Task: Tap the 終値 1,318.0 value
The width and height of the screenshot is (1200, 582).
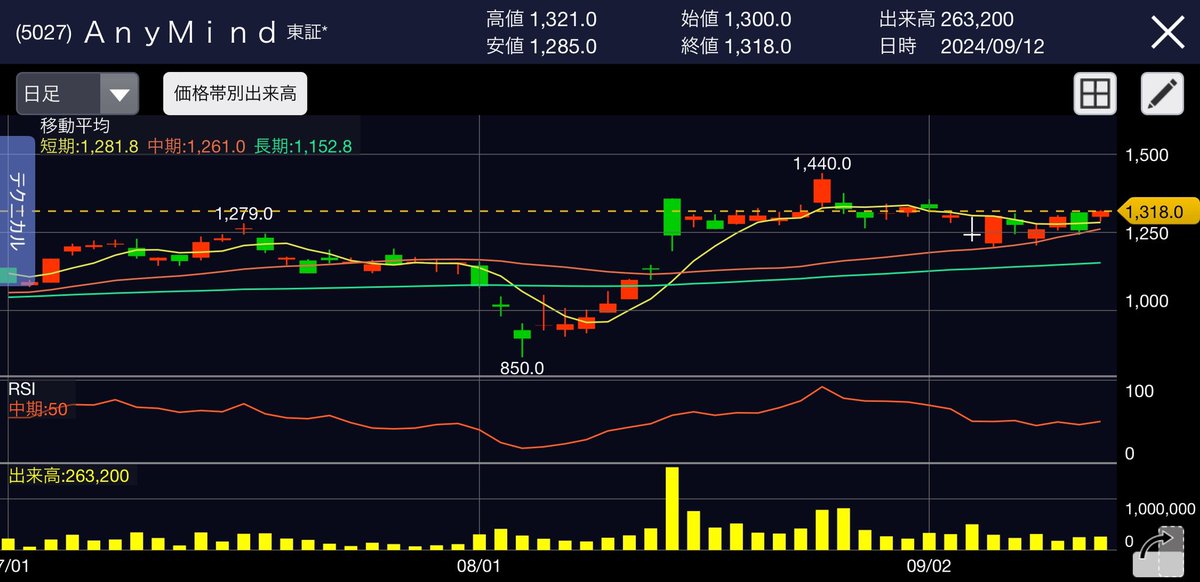Action: click(x=735, y=46)
